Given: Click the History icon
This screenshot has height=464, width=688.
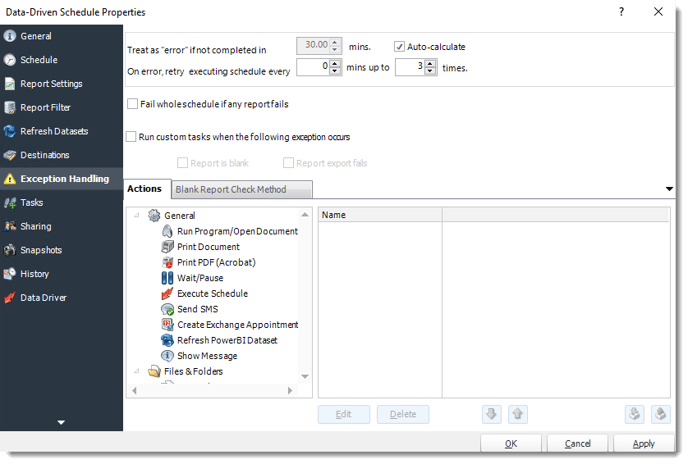Looking at the screenshot, I should 10,274.
